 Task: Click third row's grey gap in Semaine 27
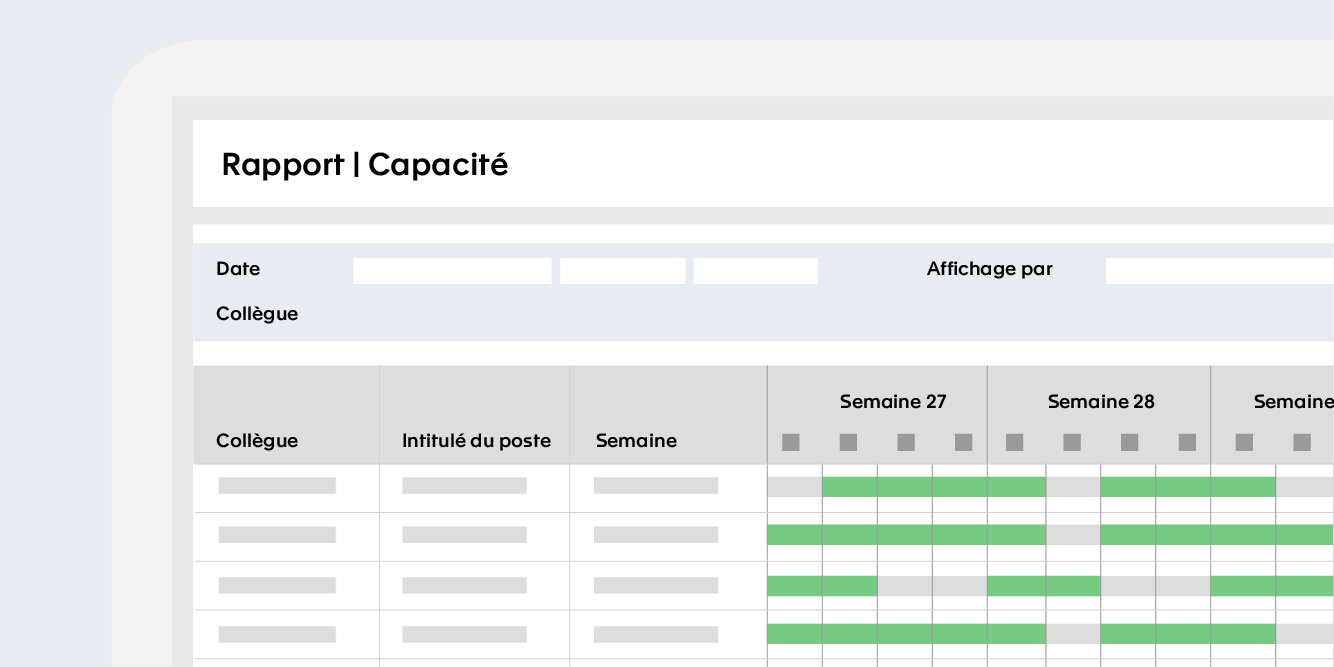pos(932,586)
